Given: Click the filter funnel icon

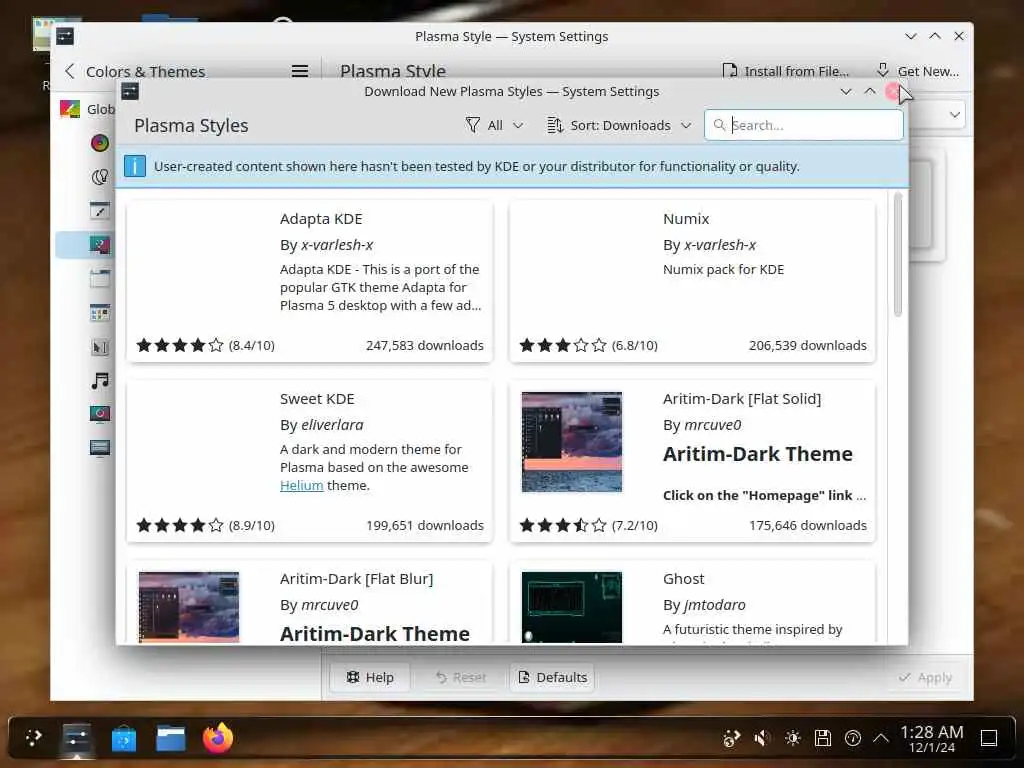Looking at the screenshot, I should [x=473, y=125].
